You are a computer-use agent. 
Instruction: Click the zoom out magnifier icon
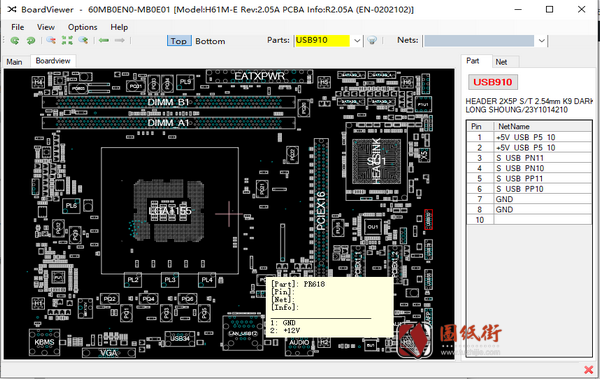pyautogui.click(x=51, y=40)
